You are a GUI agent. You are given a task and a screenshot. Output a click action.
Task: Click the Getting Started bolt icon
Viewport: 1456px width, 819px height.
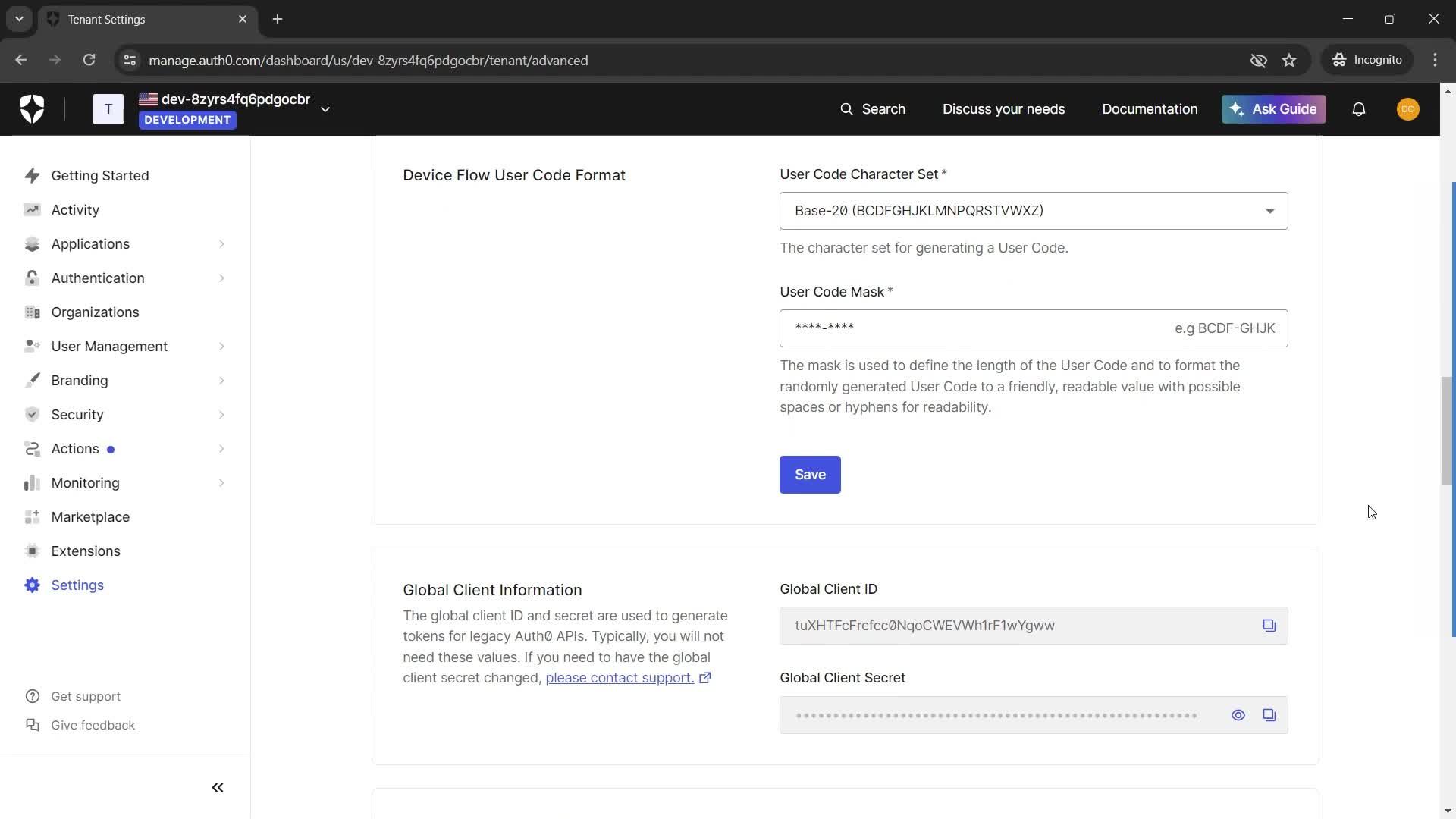tap(32, 175)
